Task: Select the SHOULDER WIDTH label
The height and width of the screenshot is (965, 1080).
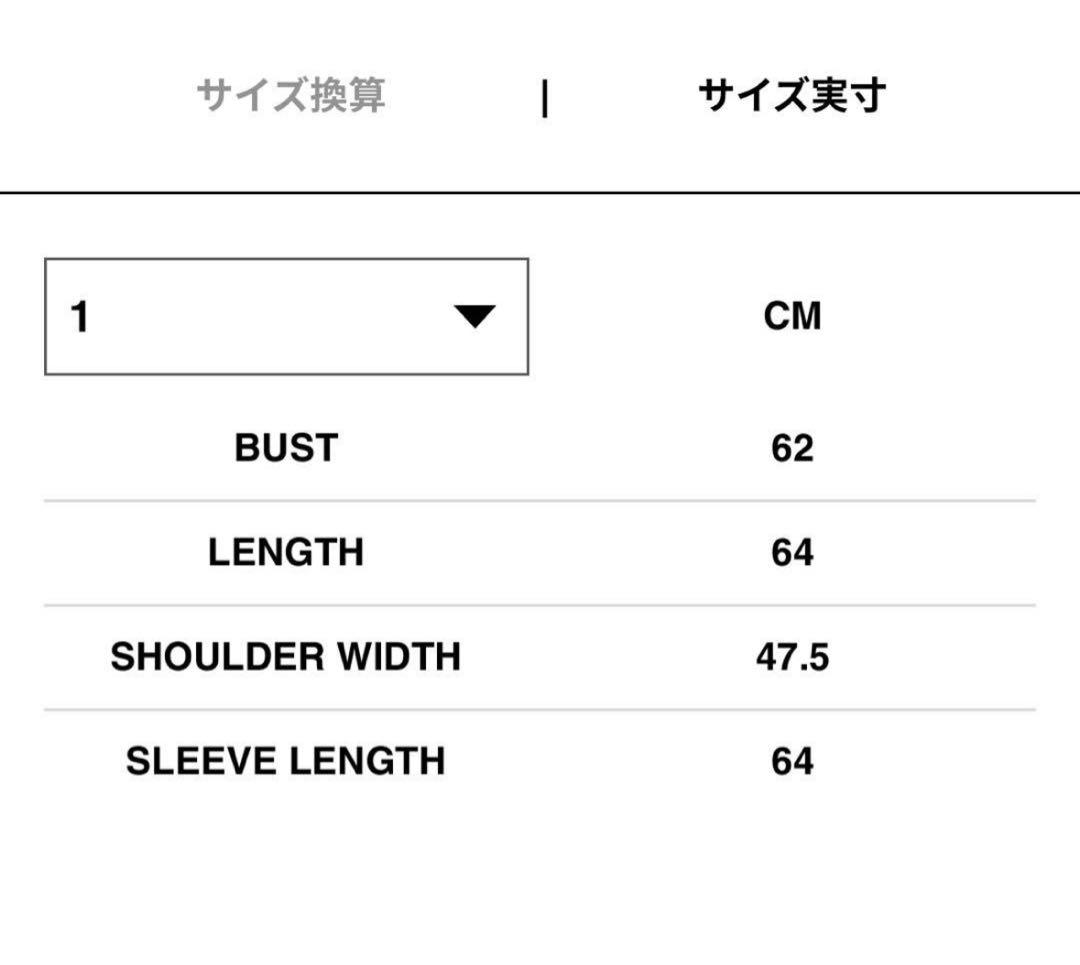Action: [287, 657]
